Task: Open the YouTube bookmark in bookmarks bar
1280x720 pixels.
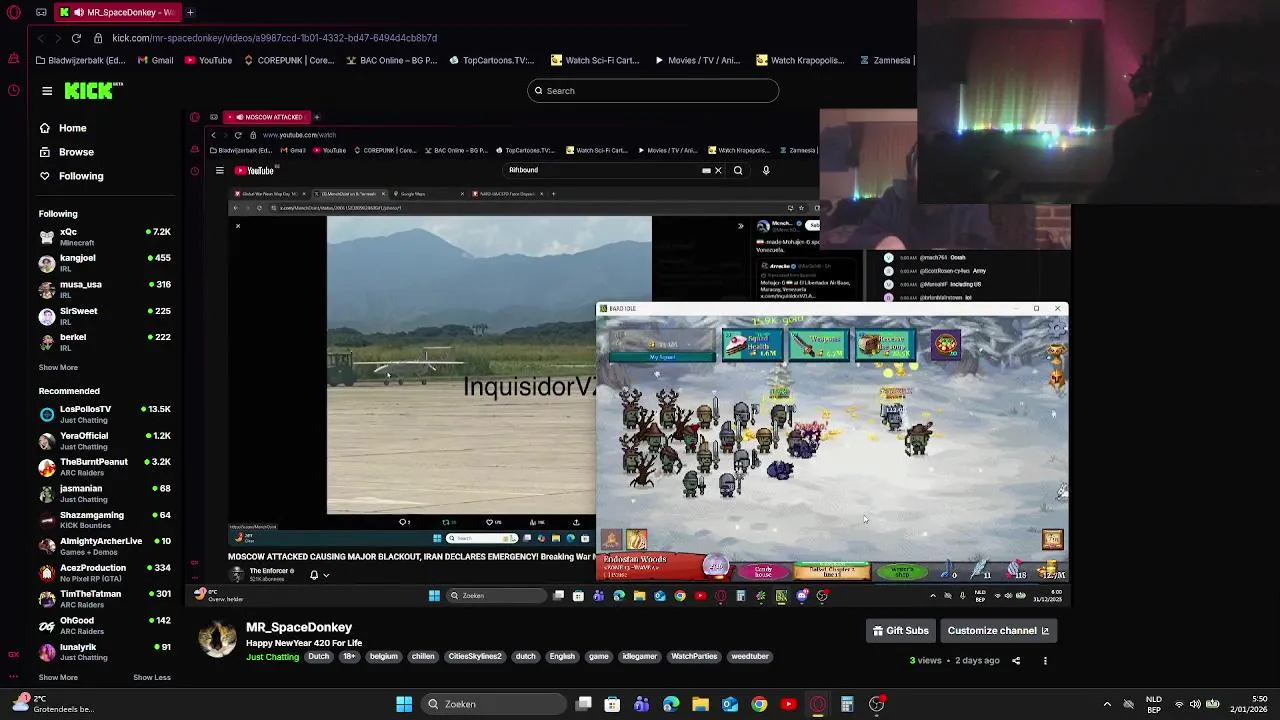Action: point(207,60)
